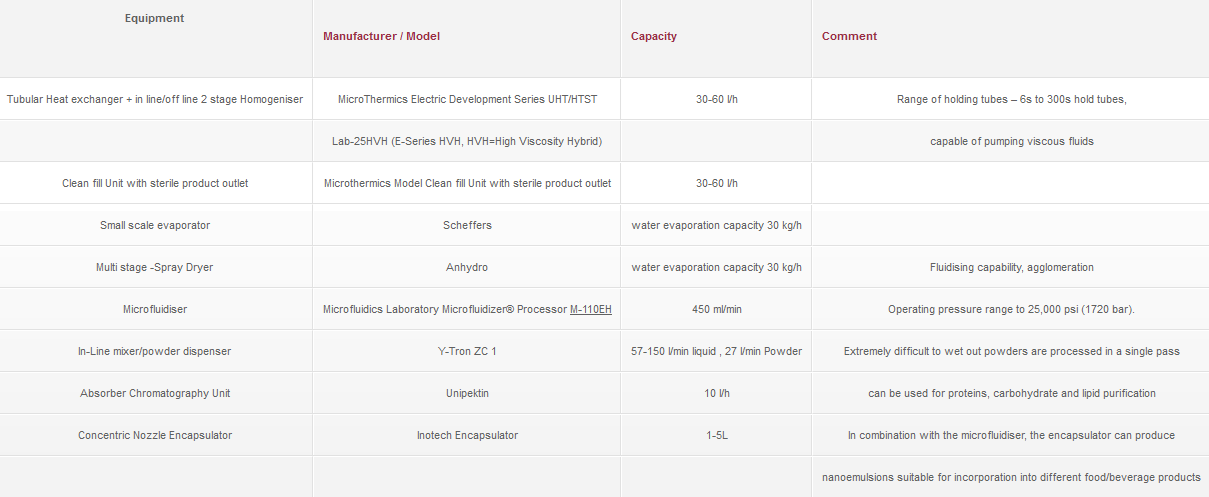Screen dimensions: 1209x497
Task: Click the 1-5L capacity cell
Action: pos(717,436)
